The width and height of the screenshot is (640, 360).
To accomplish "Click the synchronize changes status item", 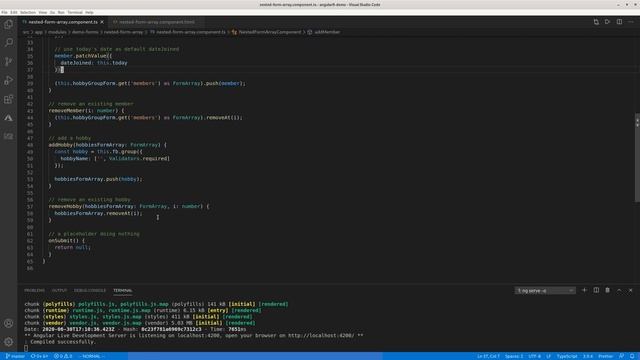I will 39,356.
